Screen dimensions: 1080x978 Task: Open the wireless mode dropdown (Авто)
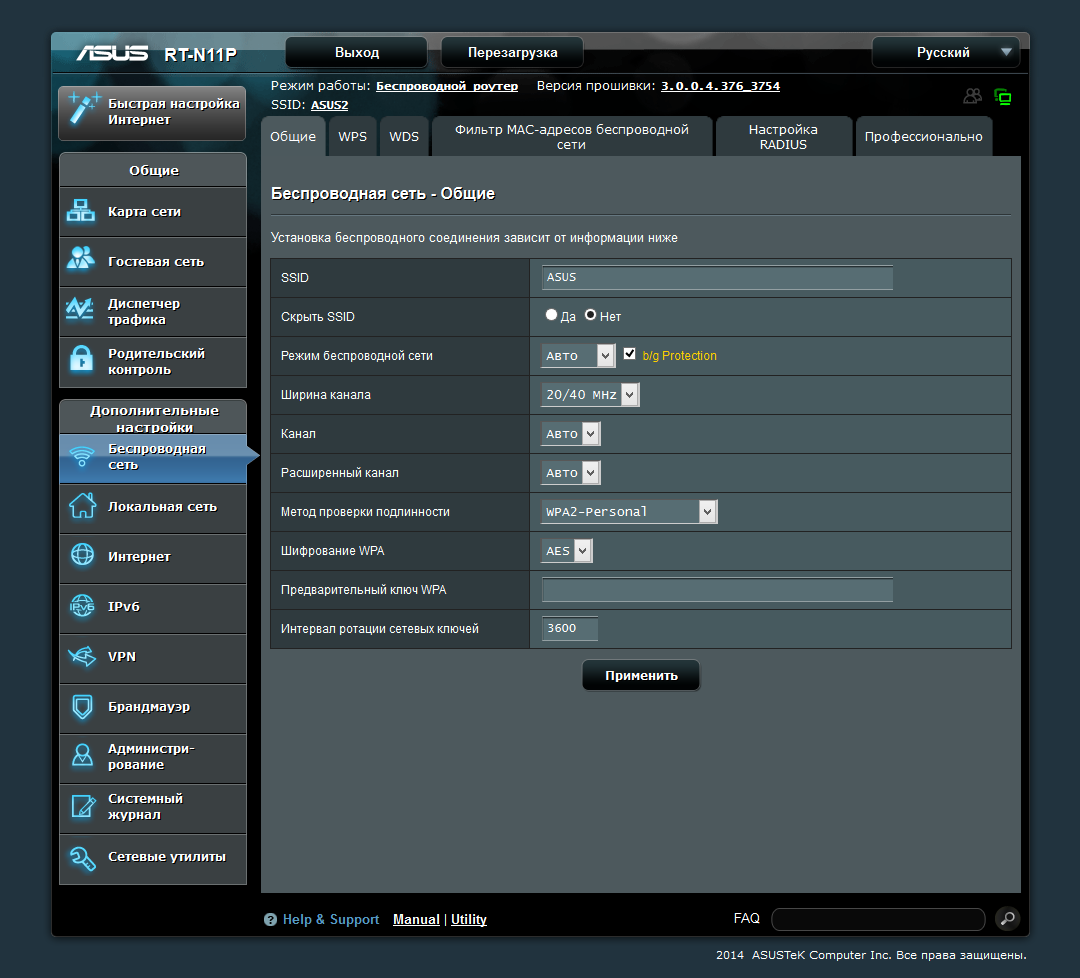[578, 355]
